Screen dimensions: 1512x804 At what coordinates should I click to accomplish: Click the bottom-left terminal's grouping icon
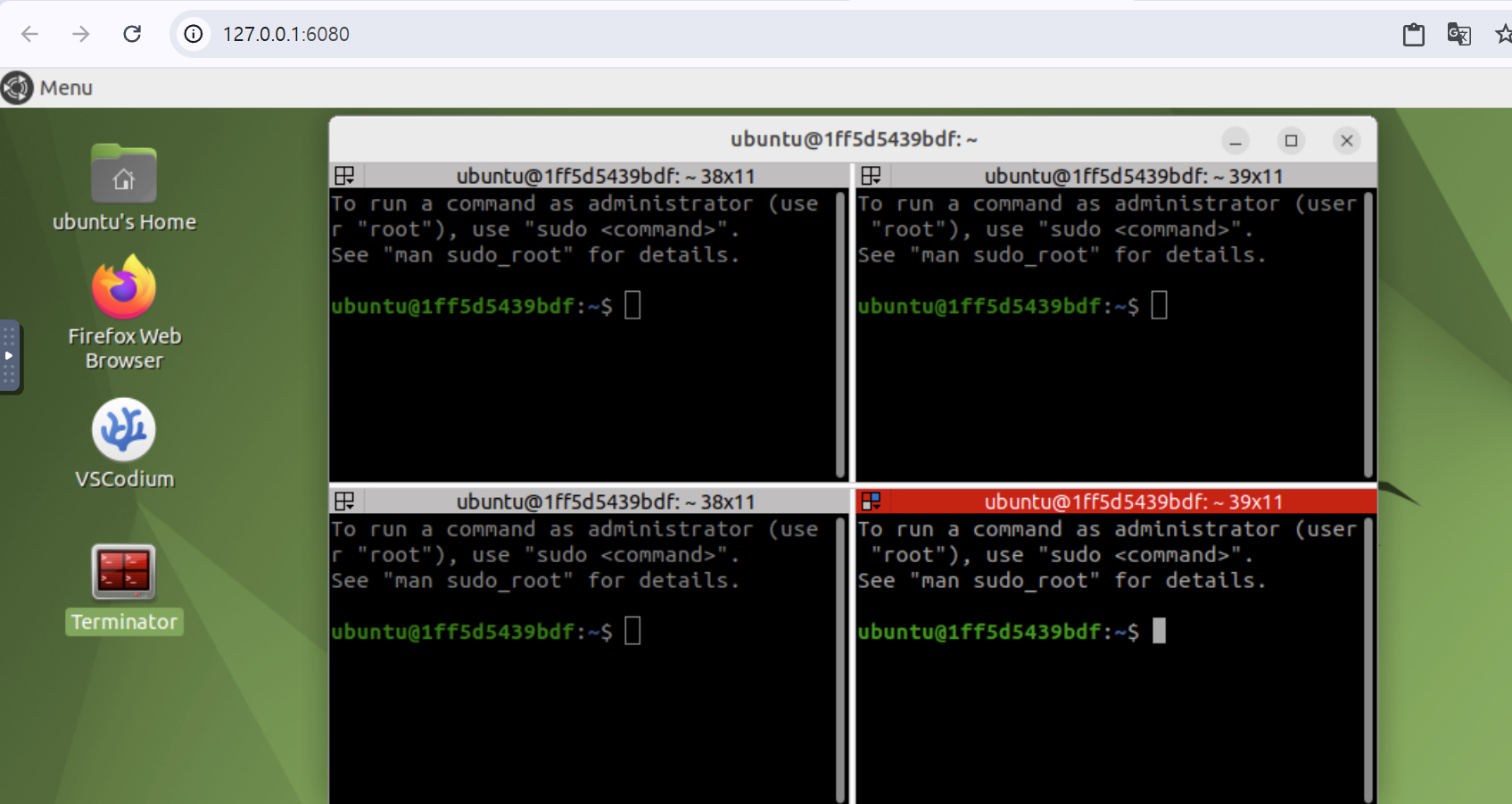[344, 501]
